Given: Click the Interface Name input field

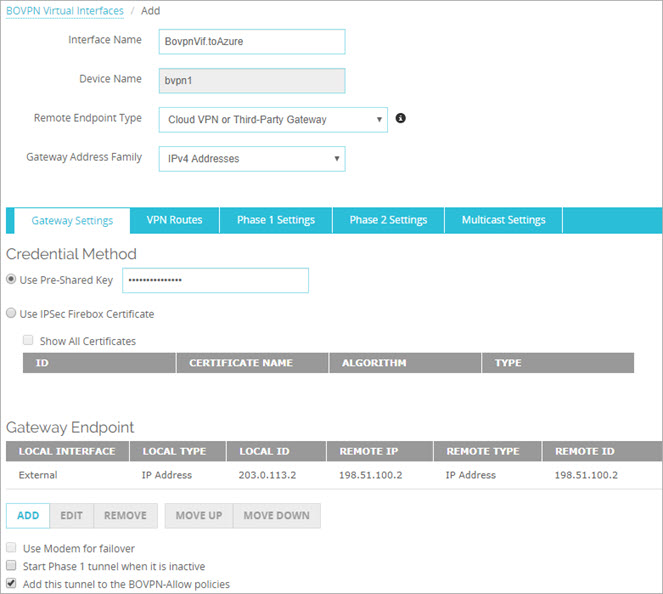Looking at the screenshot, I should pos(252,42).
